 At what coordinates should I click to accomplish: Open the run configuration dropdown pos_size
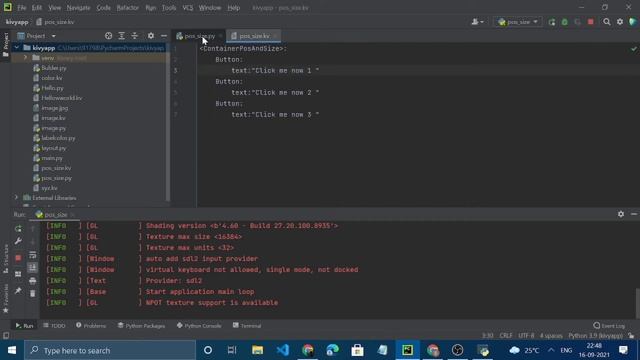click(518, 22)
